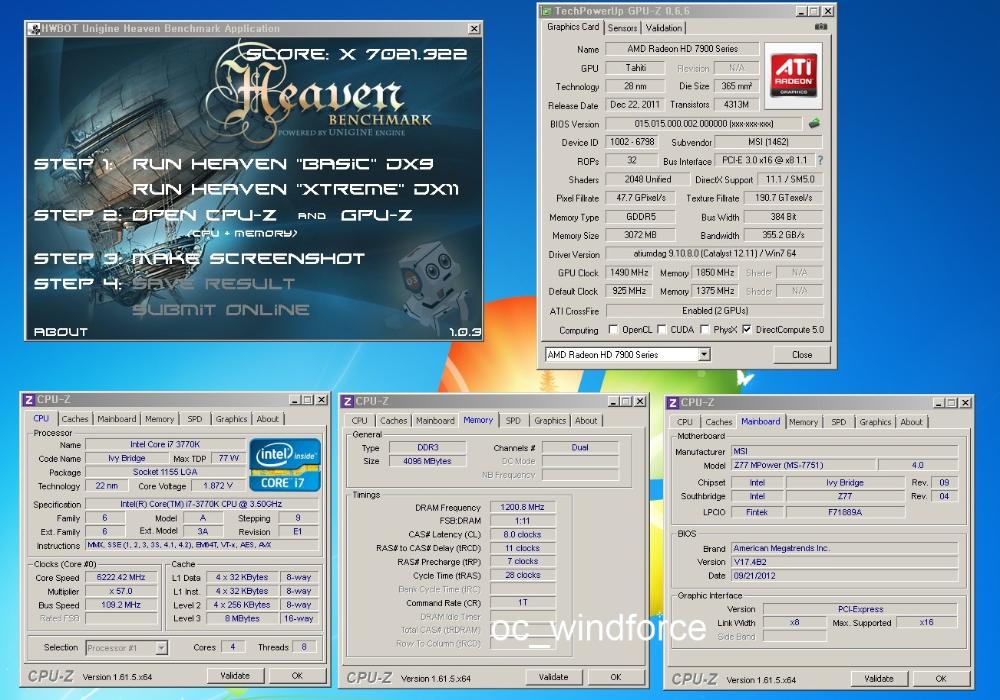Click Validate in the CPU-Z Memory window
This screenshot has width=1000, height=700.
(554, 677)
